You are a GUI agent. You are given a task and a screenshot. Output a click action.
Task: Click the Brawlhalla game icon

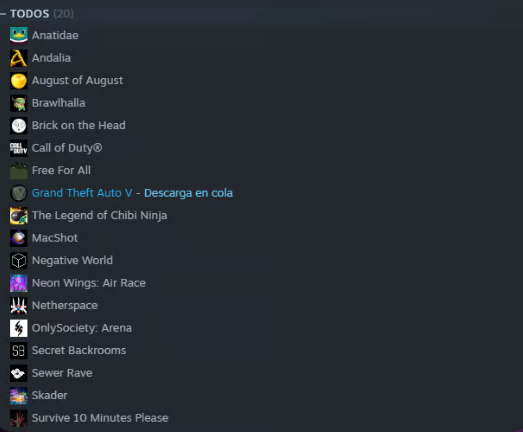click(19, 103)
